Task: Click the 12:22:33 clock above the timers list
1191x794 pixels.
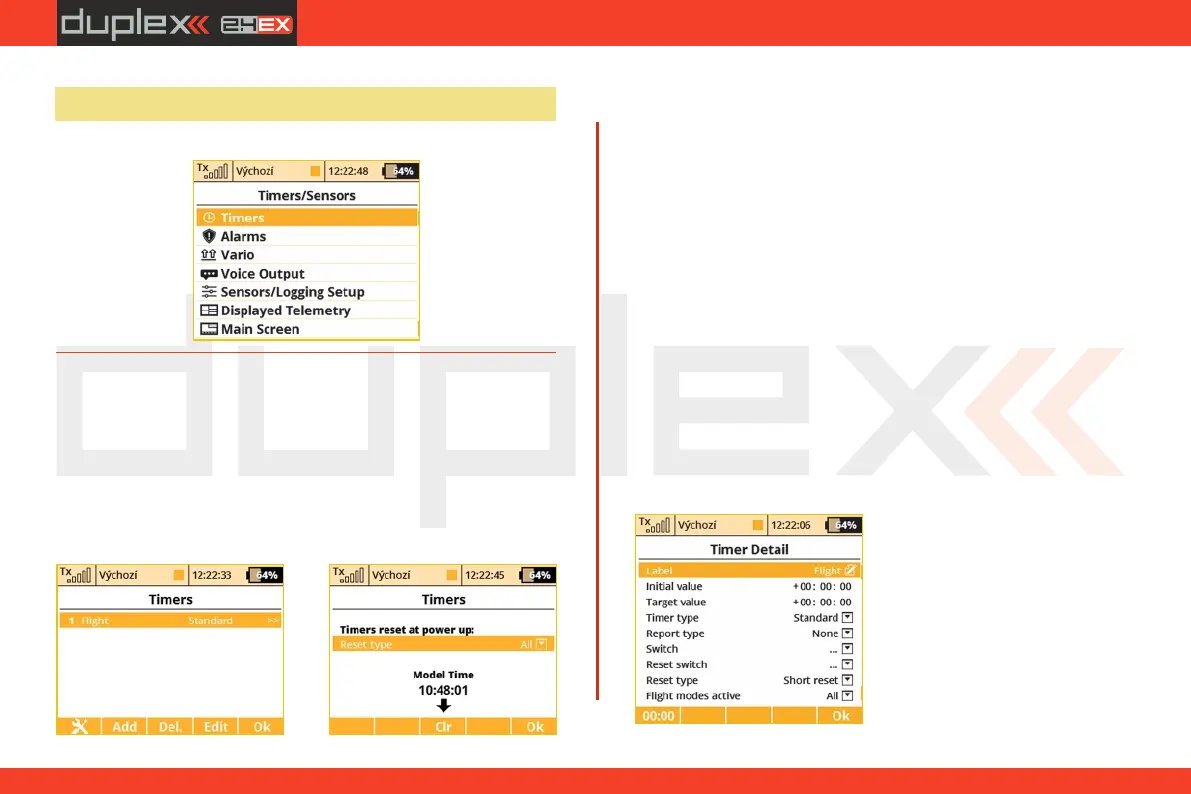Action: point(211,575)
